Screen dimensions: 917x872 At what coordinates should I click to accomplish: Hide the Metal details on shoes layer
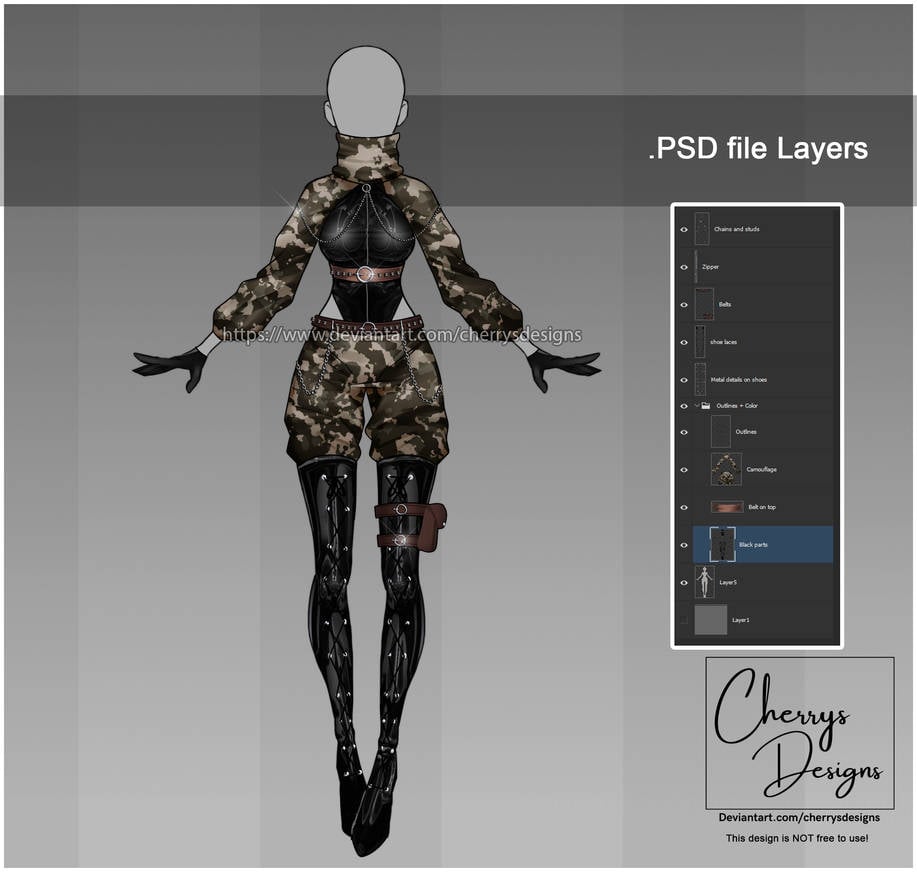[684, 380]
